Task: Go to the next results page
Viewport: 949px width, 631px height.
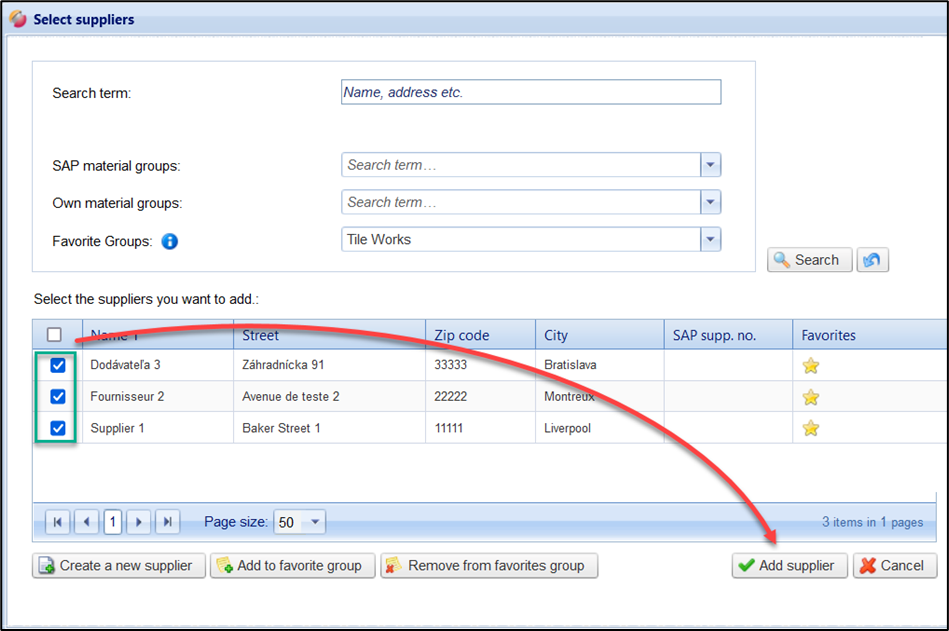Action: (x=140, y=522)
